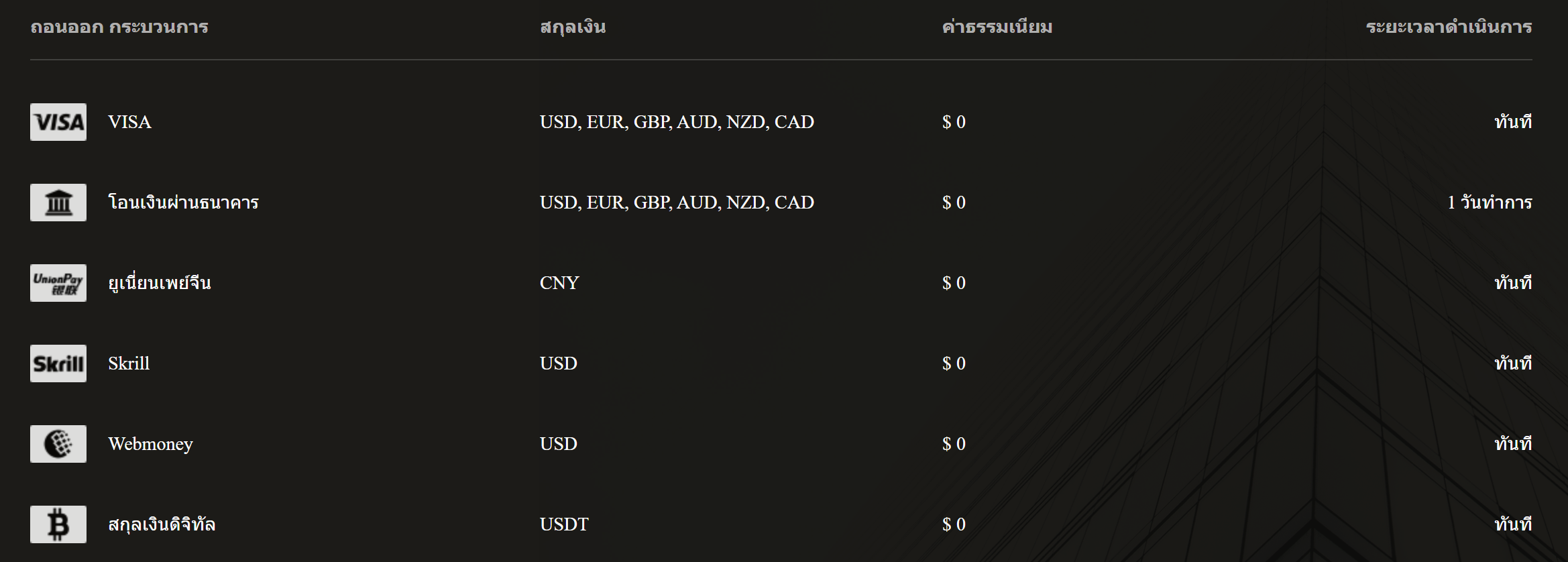Click the ถอนออก กระบวนการ column header
Viewport: 1568px width, 562px height.
coord(119,27)
